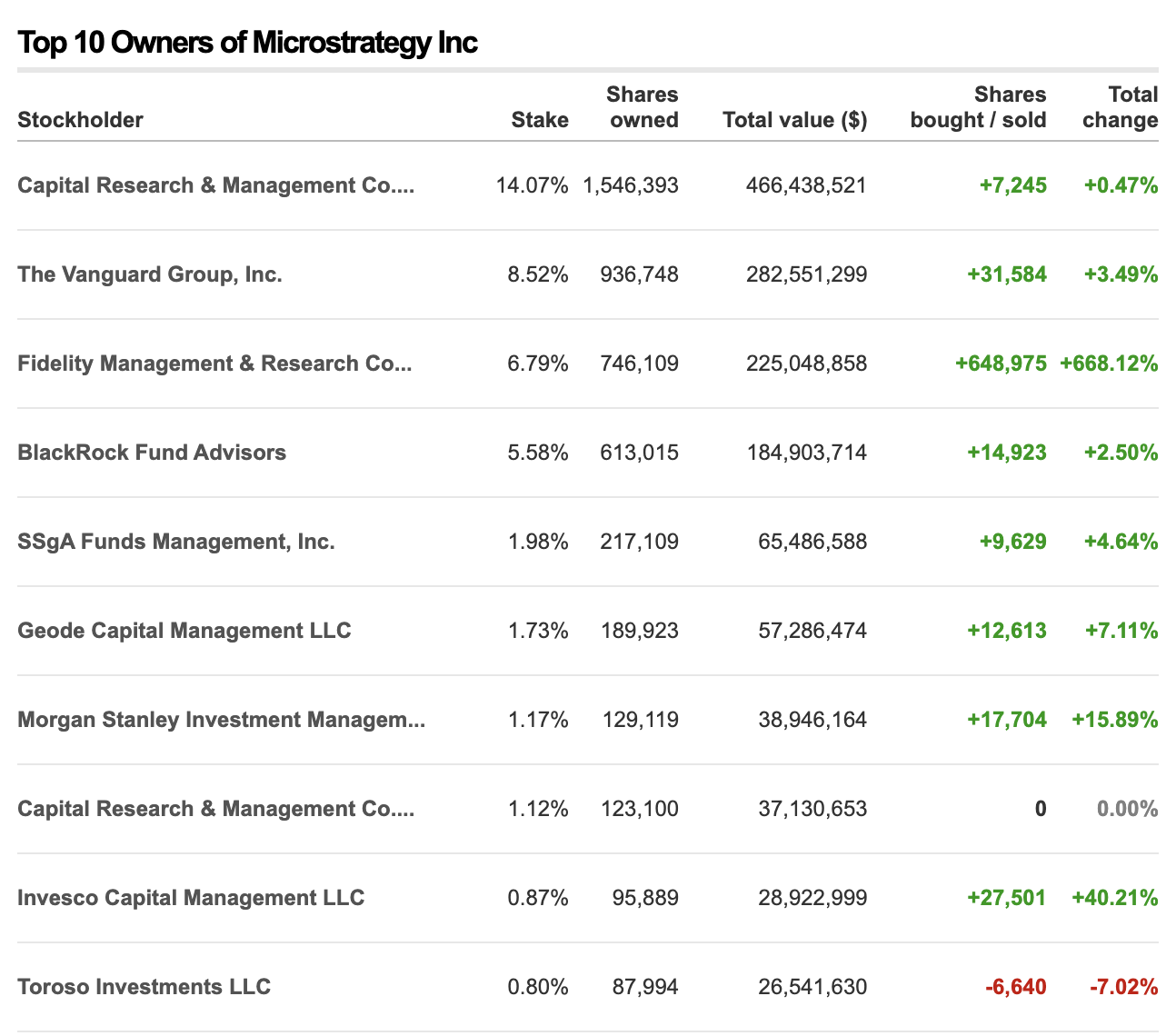This screenshot has height=1036, width=1176.
Task: Open SSgA Funds Management, Inc. entry
Action: (x=176, y=542)
